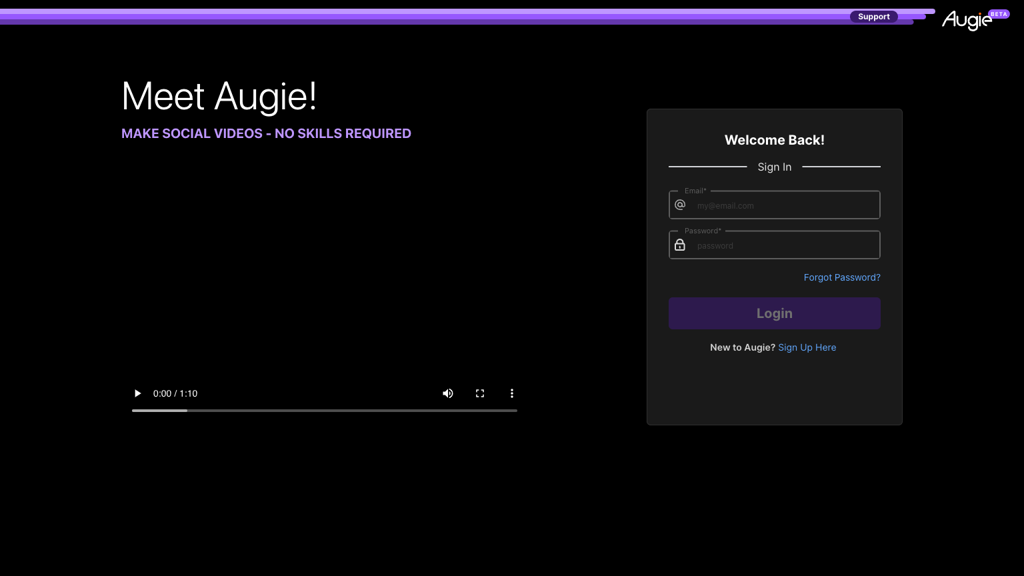Mute the video player audio
Image resolution: width=1024 pixels, height=576 pixels.
[x=447, y=393]
